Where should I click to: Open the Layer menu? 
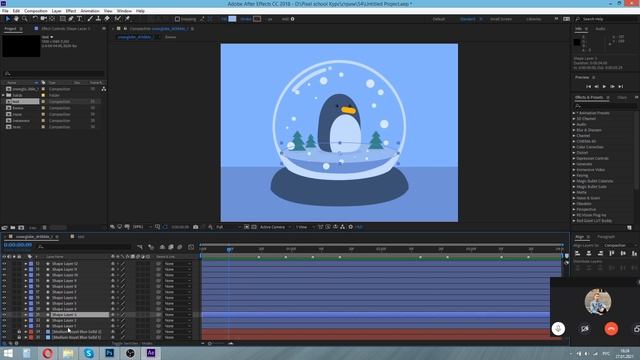point(56,11)
